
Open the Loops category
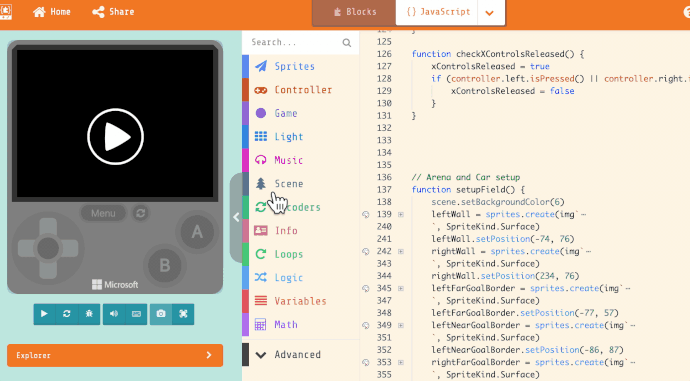pos(301,254)
